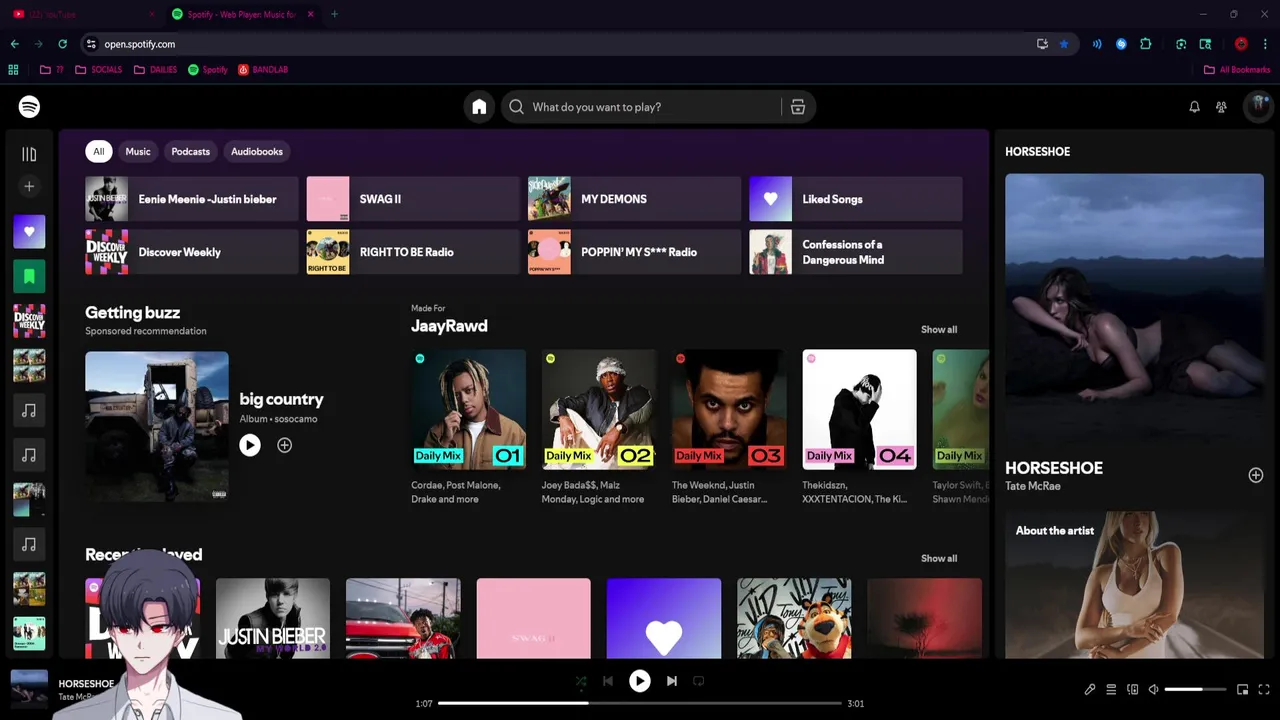The width and height of the screenshot is (1280, 720).
Task: Toggle the lyrics microphone icon
Action: tap(1090, 689)
